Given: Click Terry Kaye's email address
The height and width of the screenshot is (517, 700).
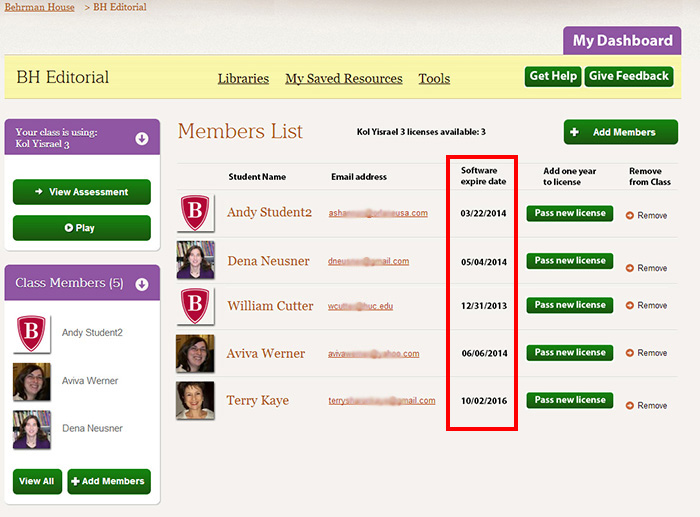Looking at the screenshot, I should pos(382,401).
